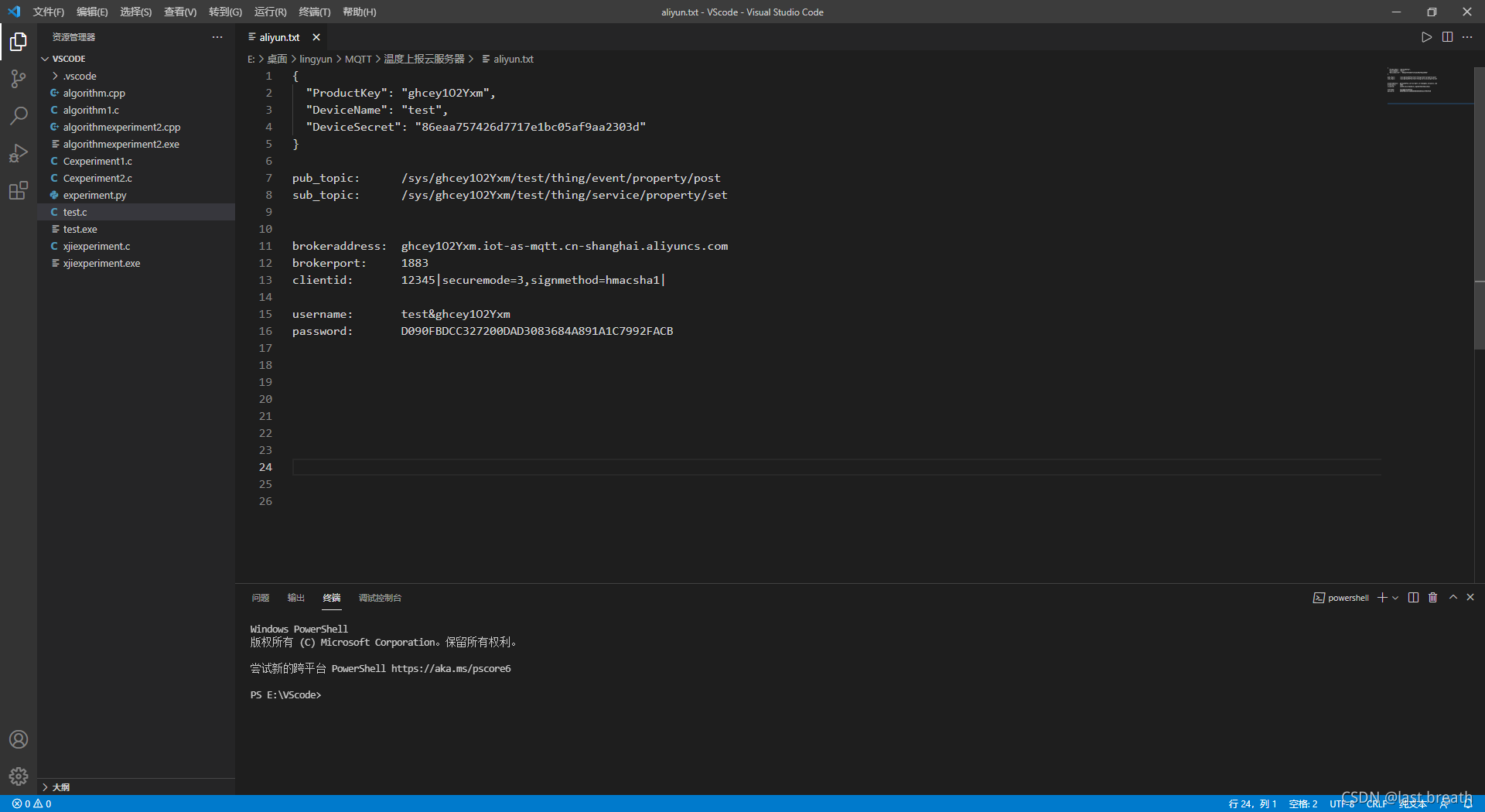Viewport: 1485px width, 812px height.
Task: Switch to 问题 panel tab
Action: (261, 598)
